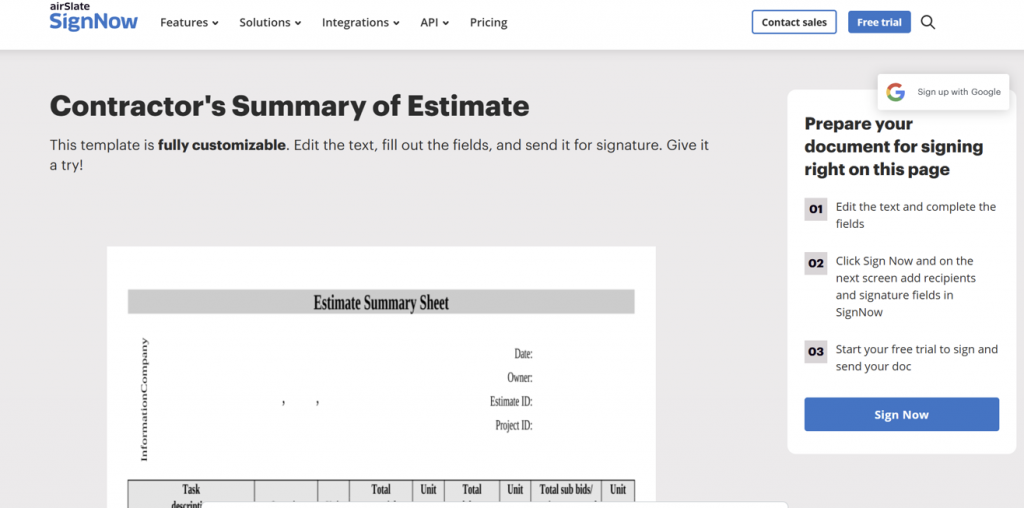The height and width of the screenshot is (508, 1024).
Task: Click the Google G logo icon
Action: (x=895, y=92)
